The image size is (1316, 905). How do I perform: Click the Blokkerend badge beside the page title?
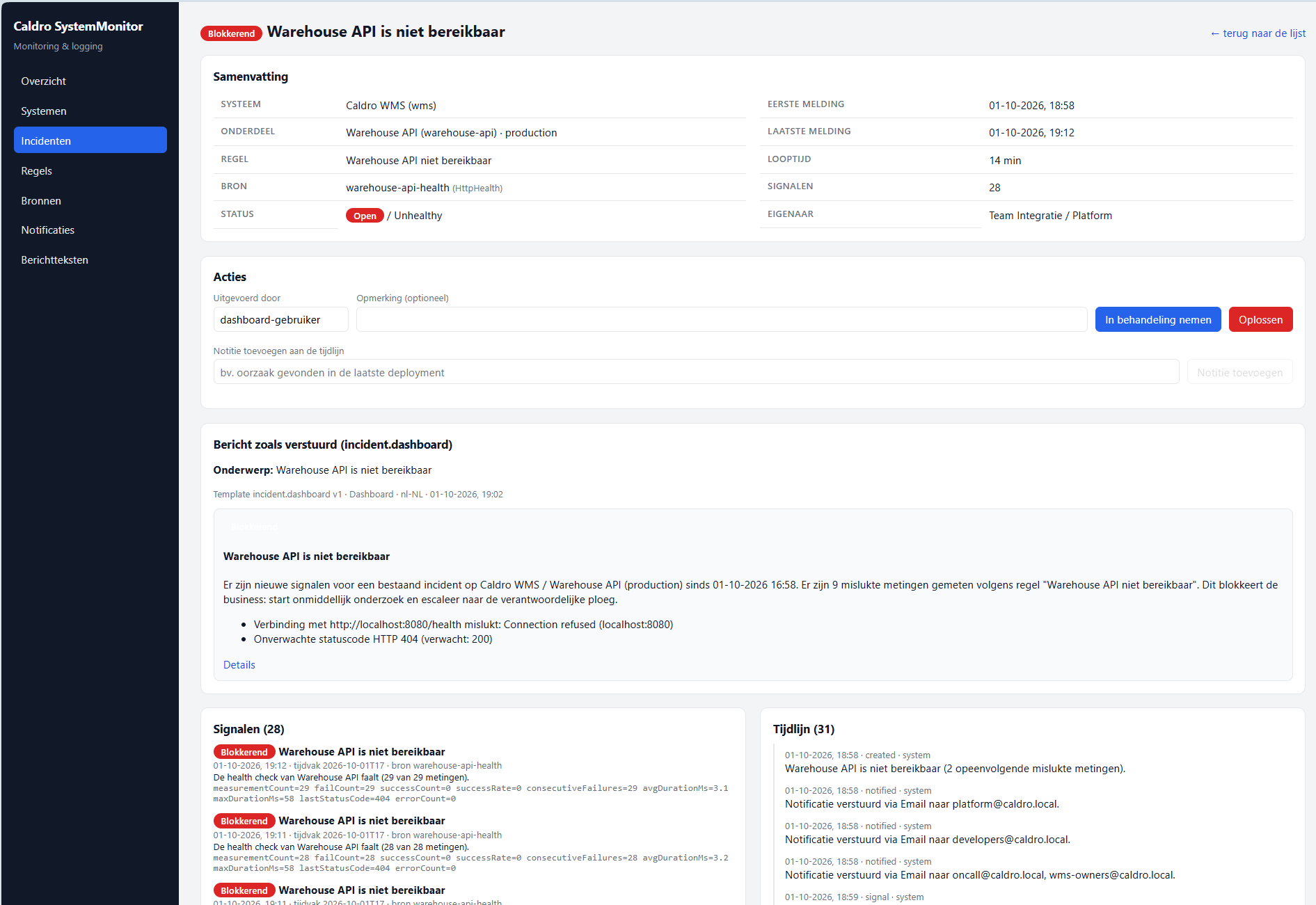[232, 33]
